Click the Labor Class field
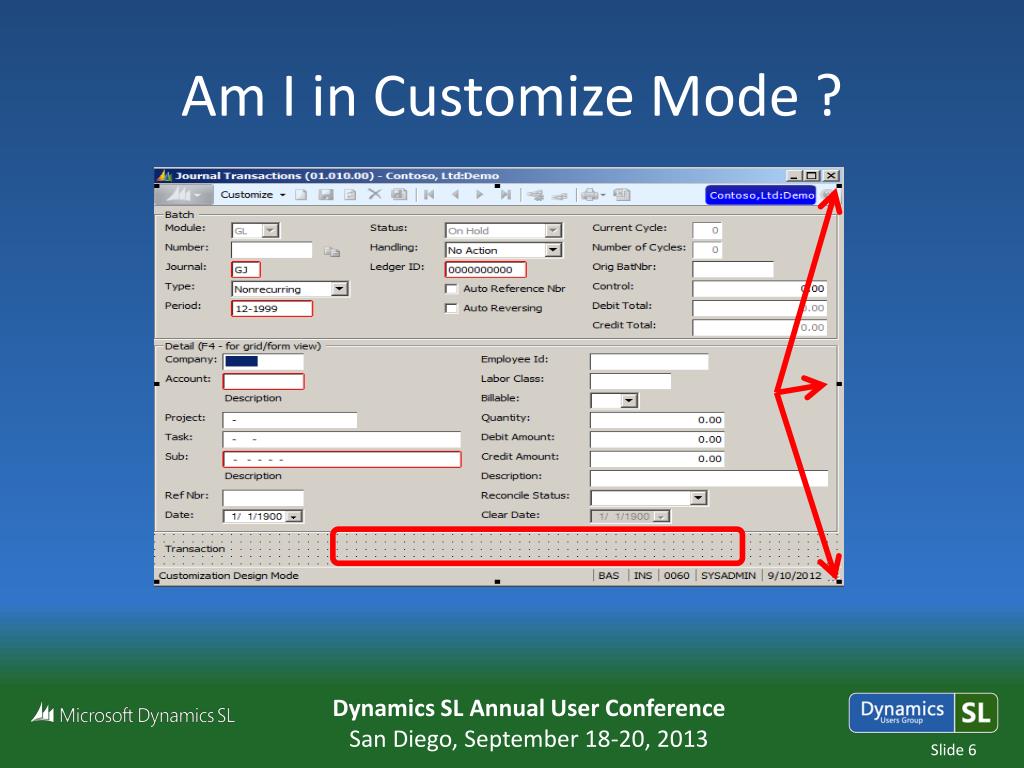This screenshot has height=768, width=1024. pos(630,381)
